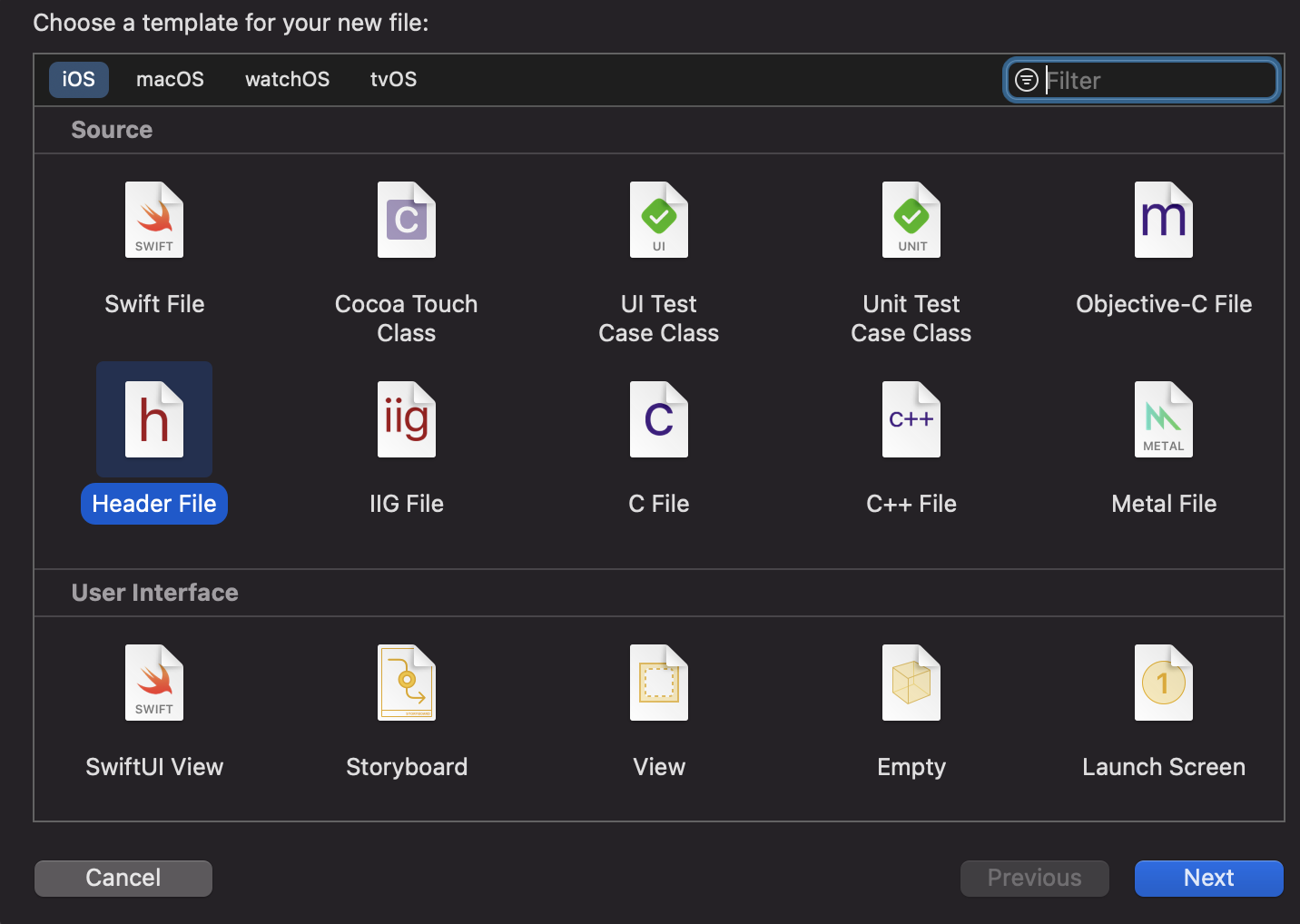Click the Next button
Screen dimensions: 1300x924
click(x=1209, y=878)
